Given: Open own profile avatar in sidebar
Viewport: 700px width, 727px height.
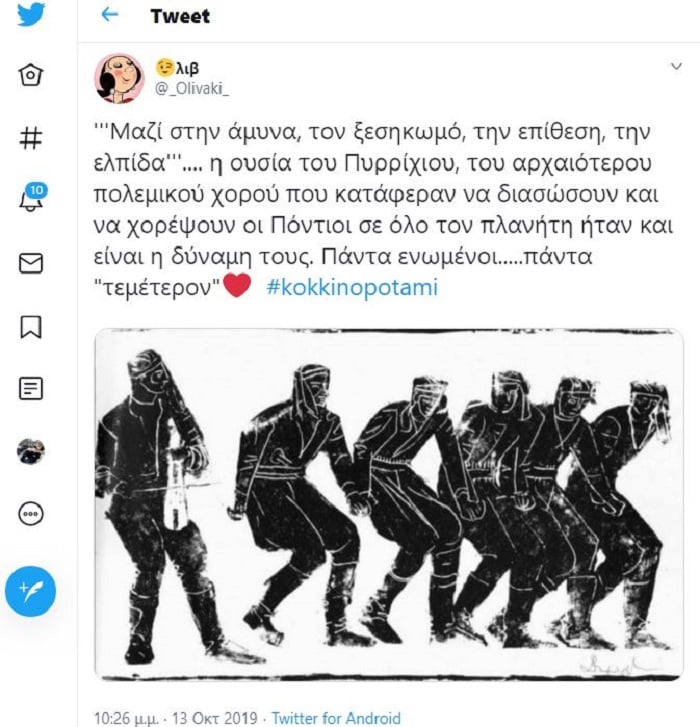Looking at the screenshot, I should (31, 451).
